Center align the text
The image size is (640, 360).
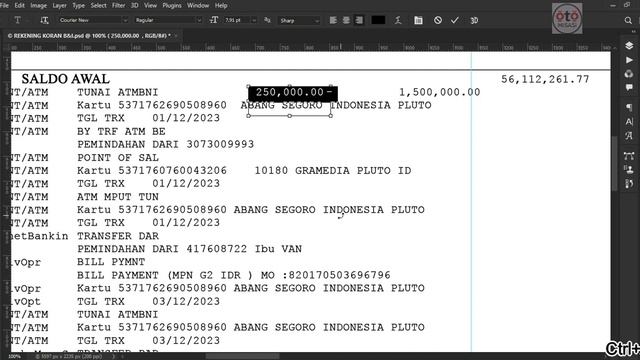tap(346, 20)
